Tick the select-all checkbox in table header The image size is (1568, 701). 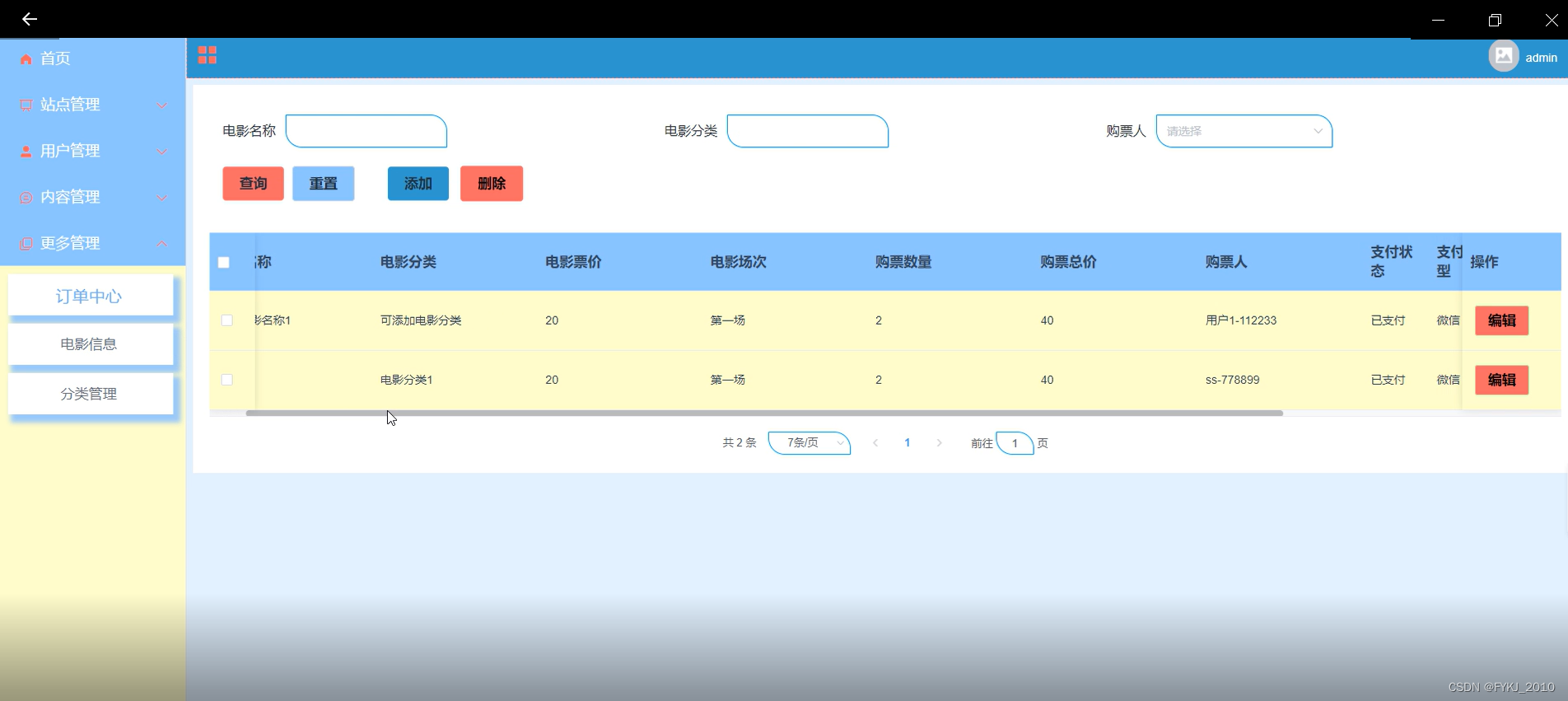click(224, 263)
